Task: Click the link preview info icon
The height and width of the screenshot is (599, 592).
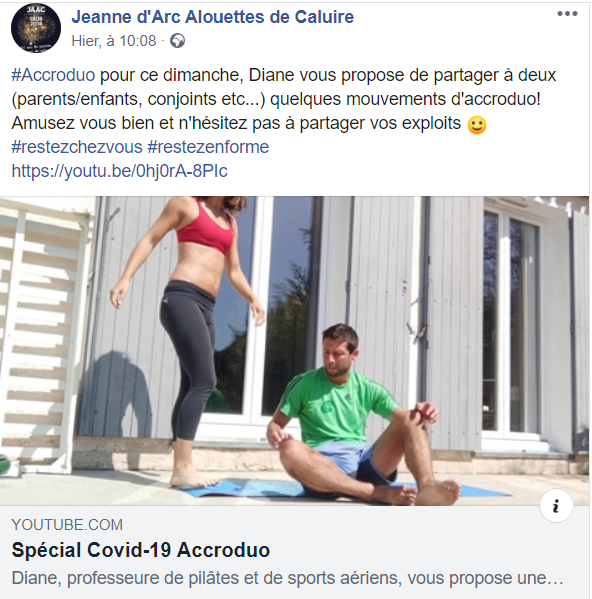Action: (x=556, y=506)
